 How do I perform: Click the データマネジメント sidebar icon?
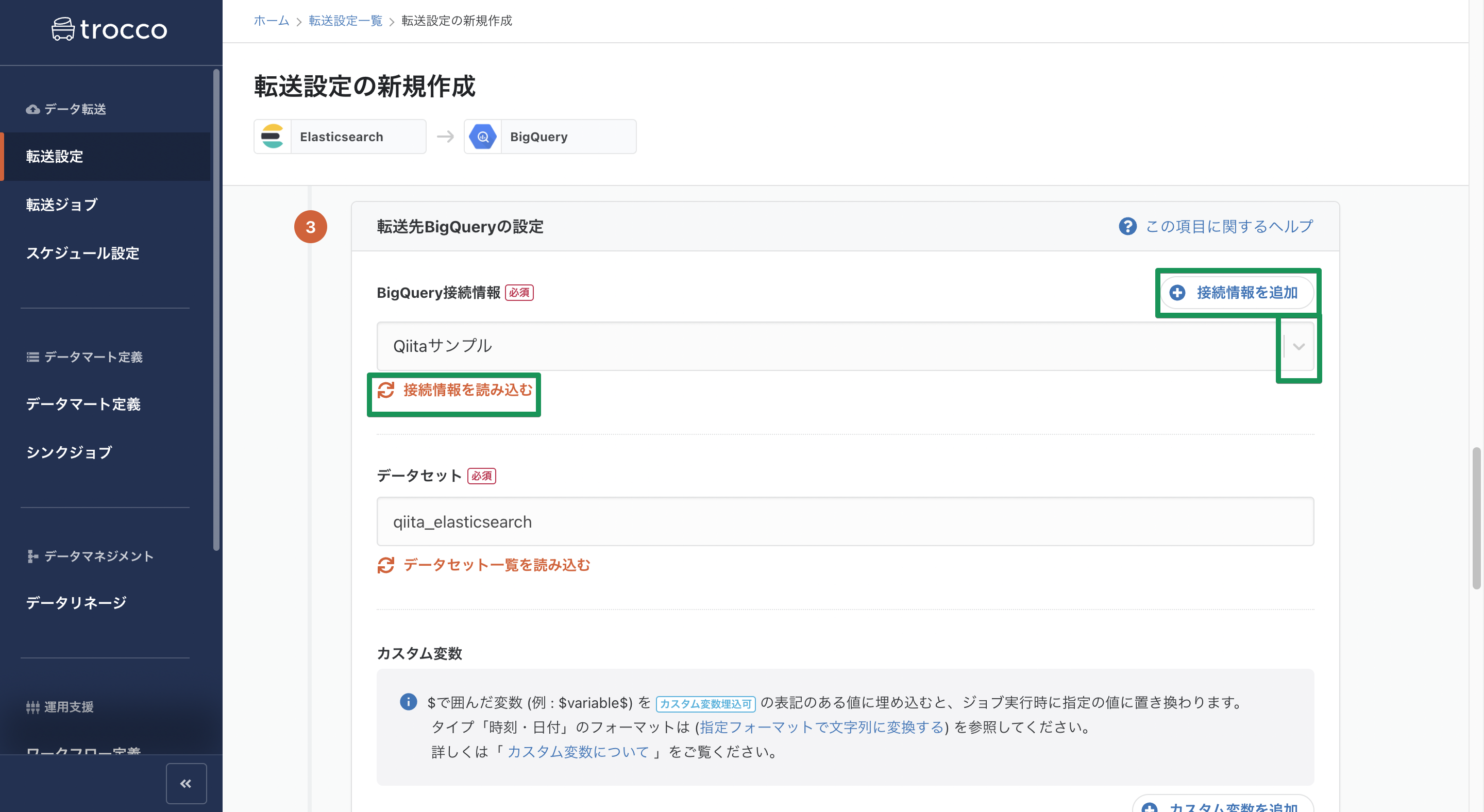coord(32,556)
